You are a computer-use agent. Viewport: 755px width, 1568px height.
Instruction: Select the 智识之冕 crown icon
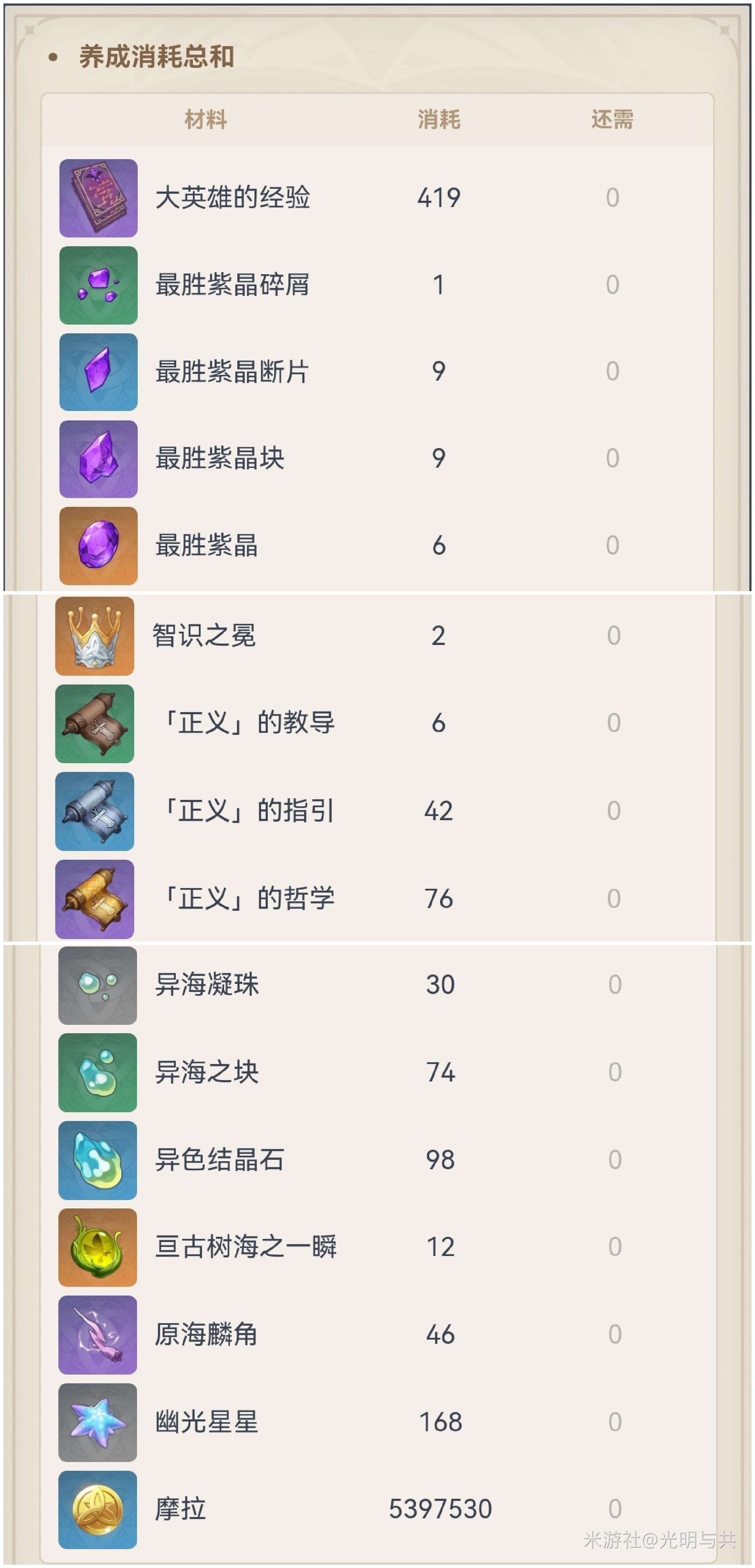95,636
